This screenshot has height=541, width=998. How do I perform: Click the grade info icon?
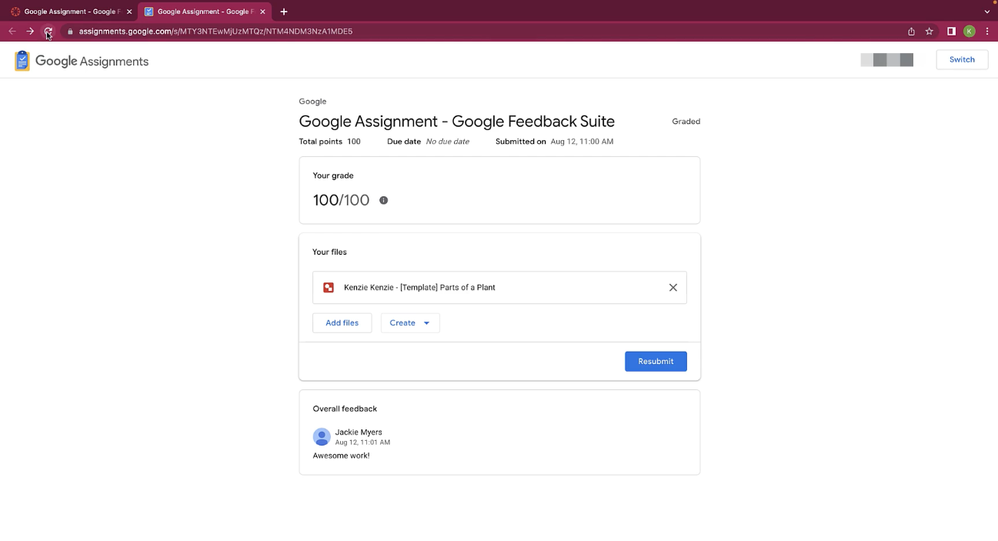384,200
